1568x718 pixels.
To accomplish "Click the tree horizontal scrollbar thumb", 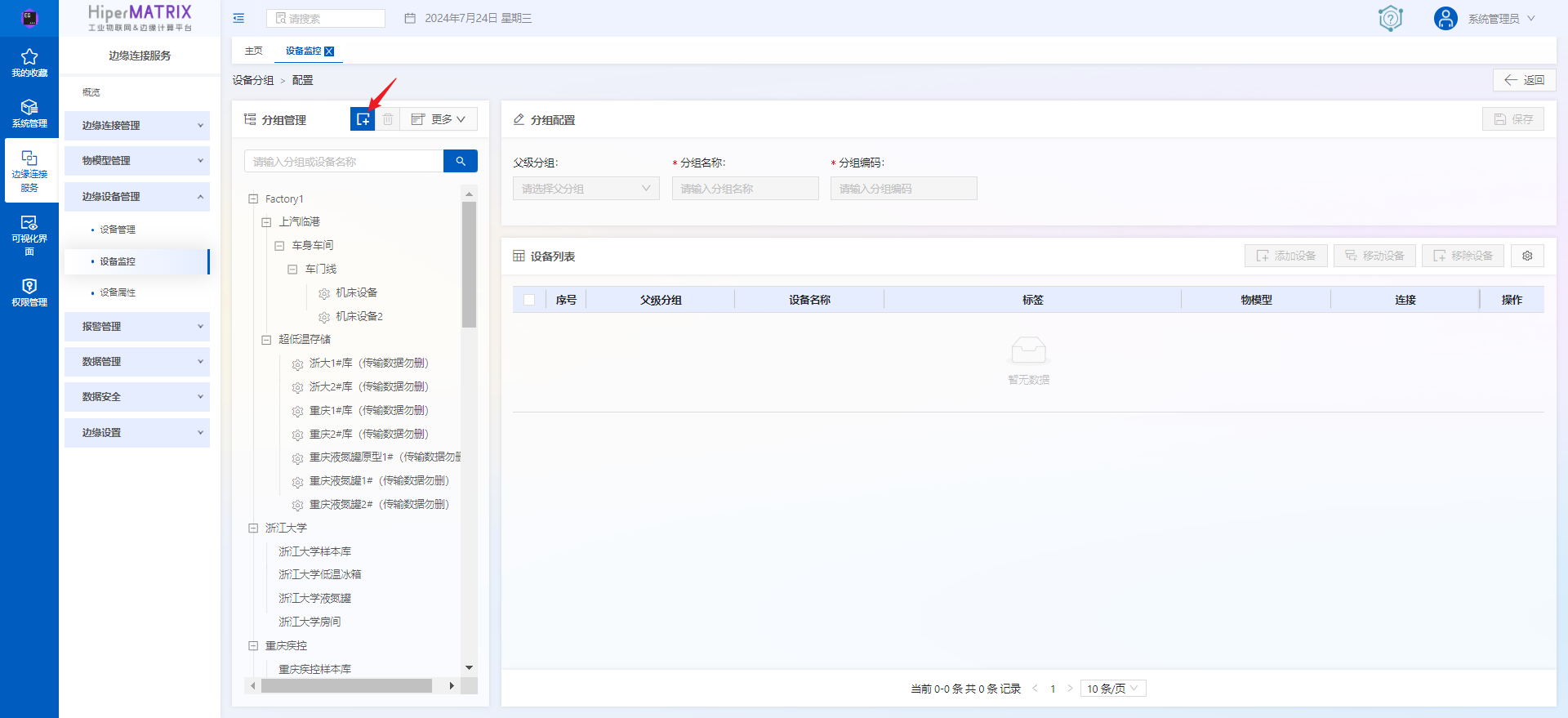I will (346, 686).
